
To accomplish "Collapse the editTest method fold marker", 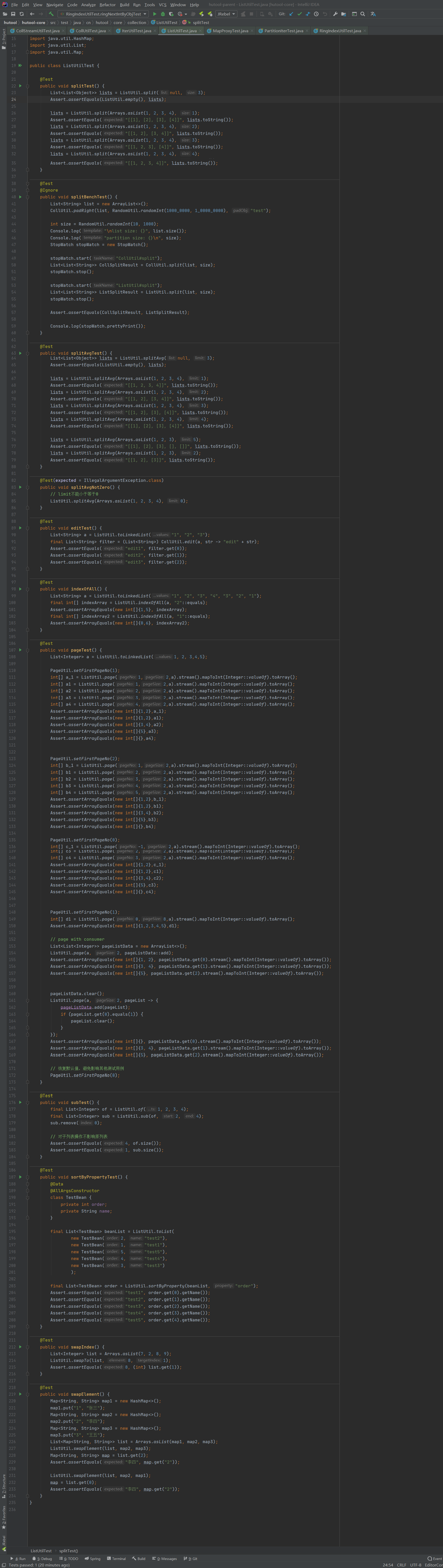I will (x=27, y=528).
